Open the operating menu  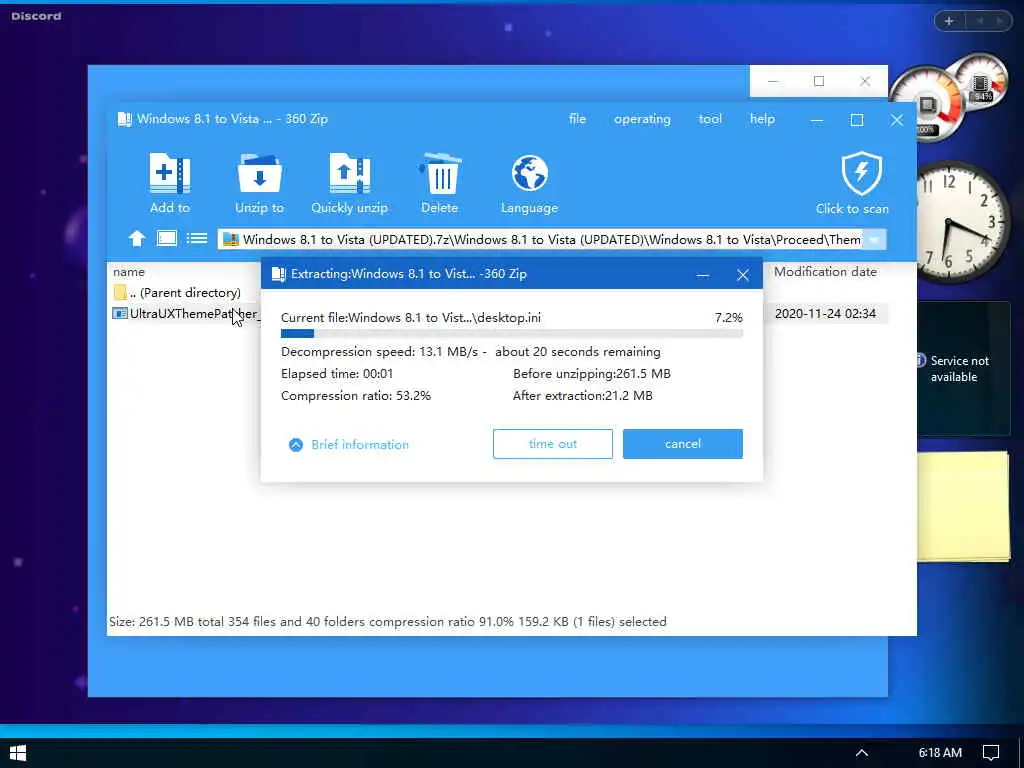642,119
